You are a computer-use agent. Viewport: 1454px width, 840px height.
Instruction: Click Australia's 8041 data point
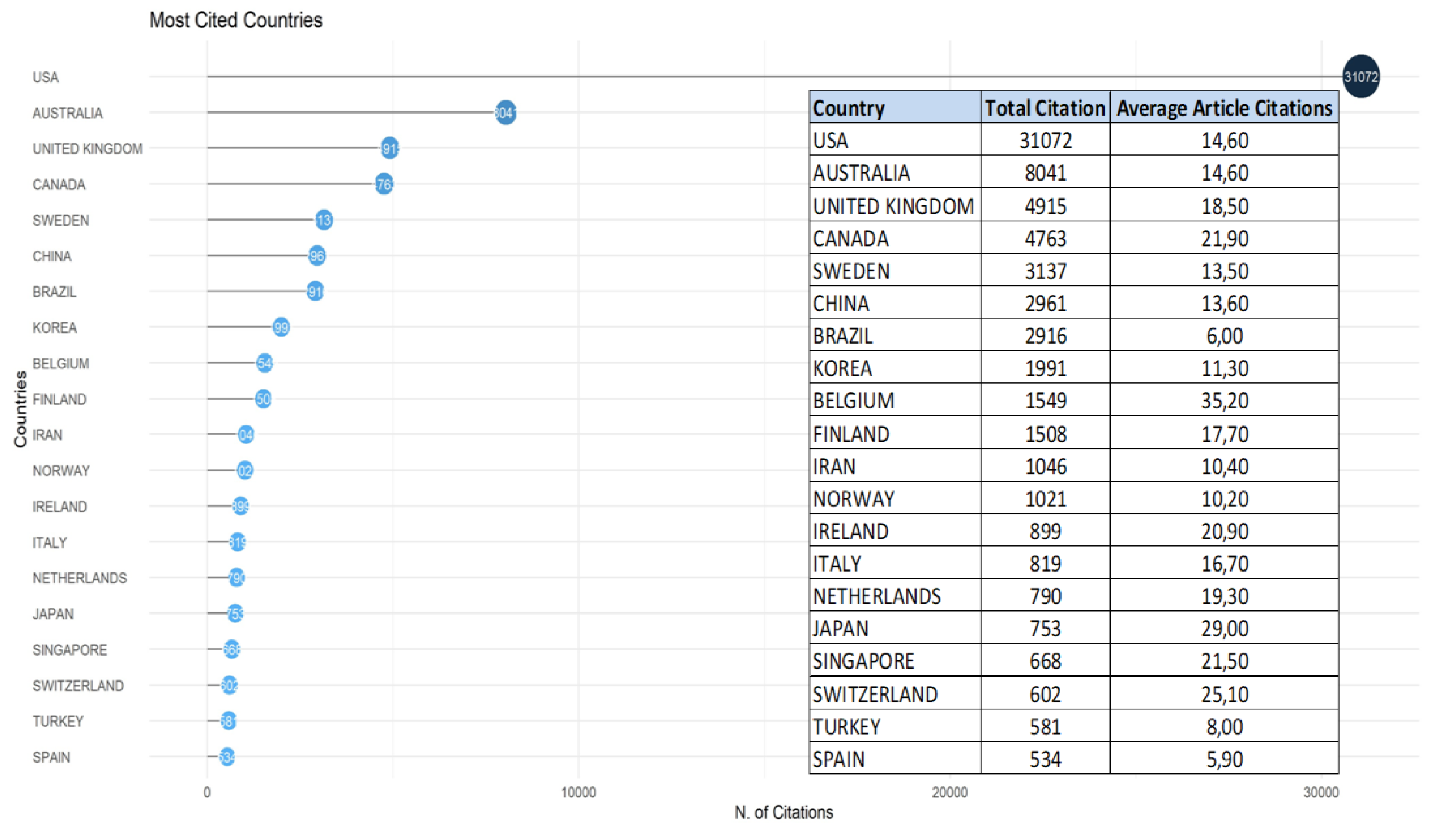506,113
